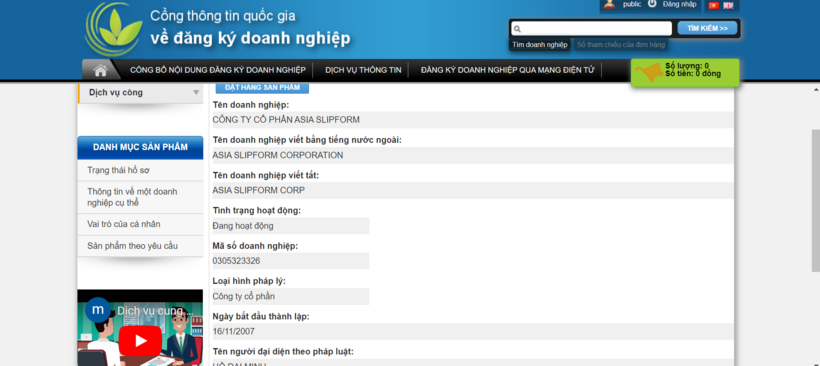Open the shopping cart icon

pyautogui.click(x=648, y=73)
